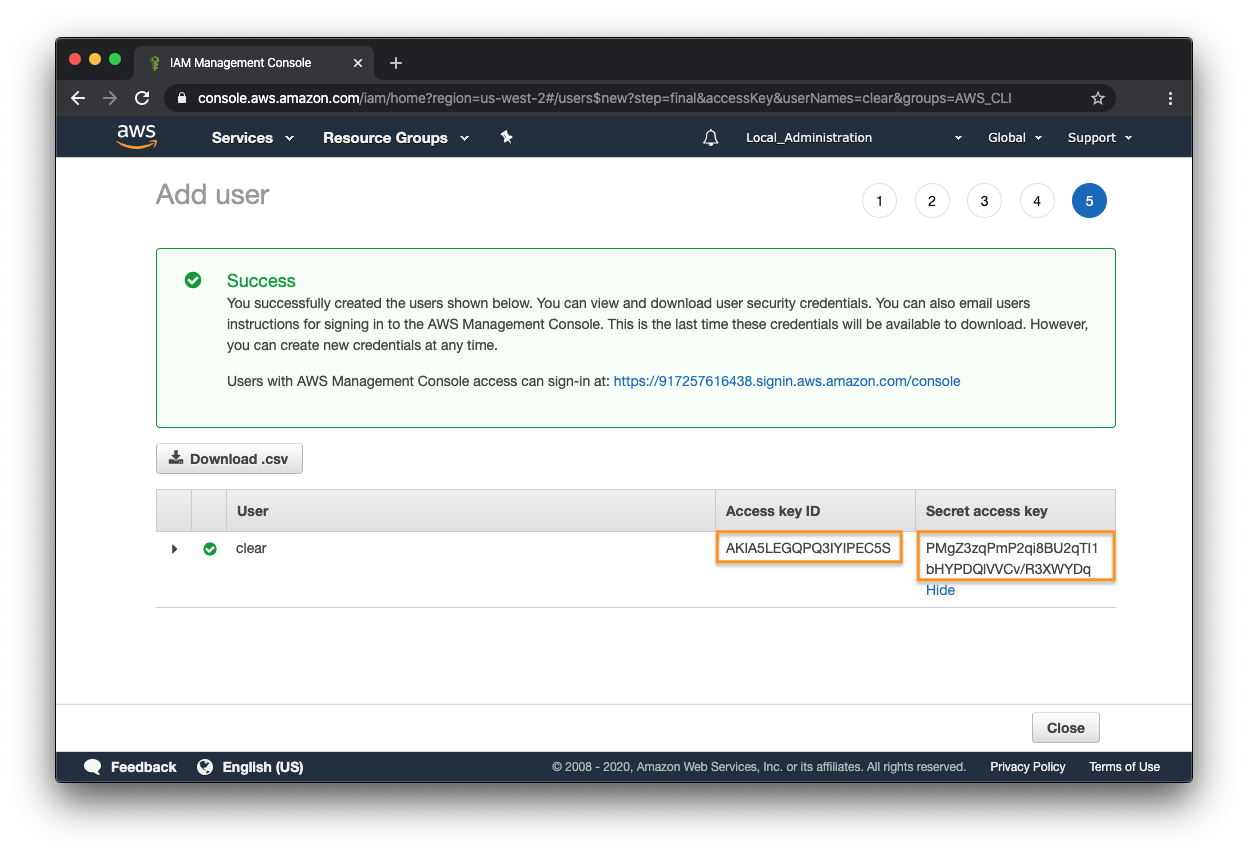
Task: Click the current step 5 indicator
Action: tap(1089, 201)
